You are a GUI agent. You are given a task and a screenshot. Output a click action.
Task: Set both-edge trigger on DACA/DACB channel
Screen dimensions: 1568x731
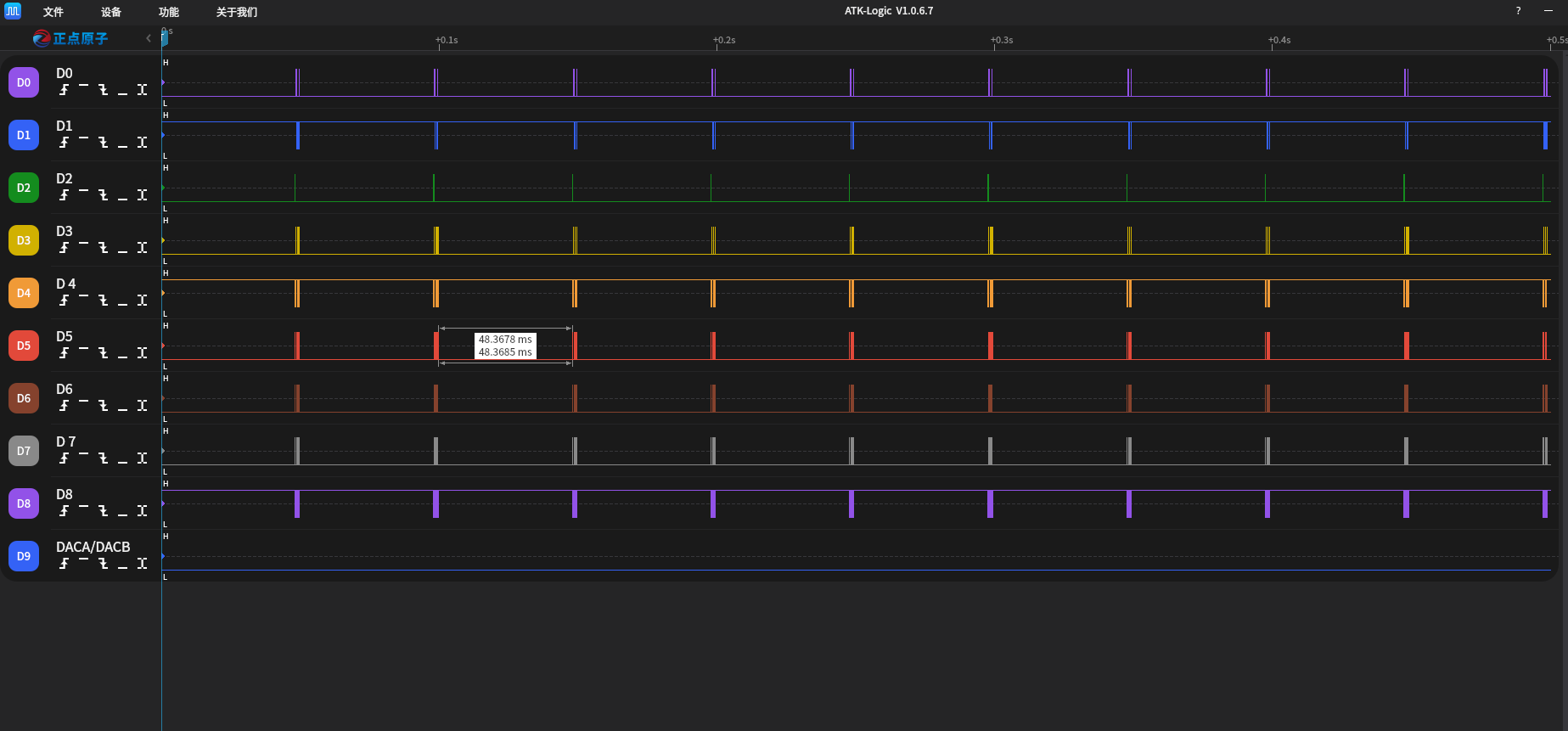point(142,564)
